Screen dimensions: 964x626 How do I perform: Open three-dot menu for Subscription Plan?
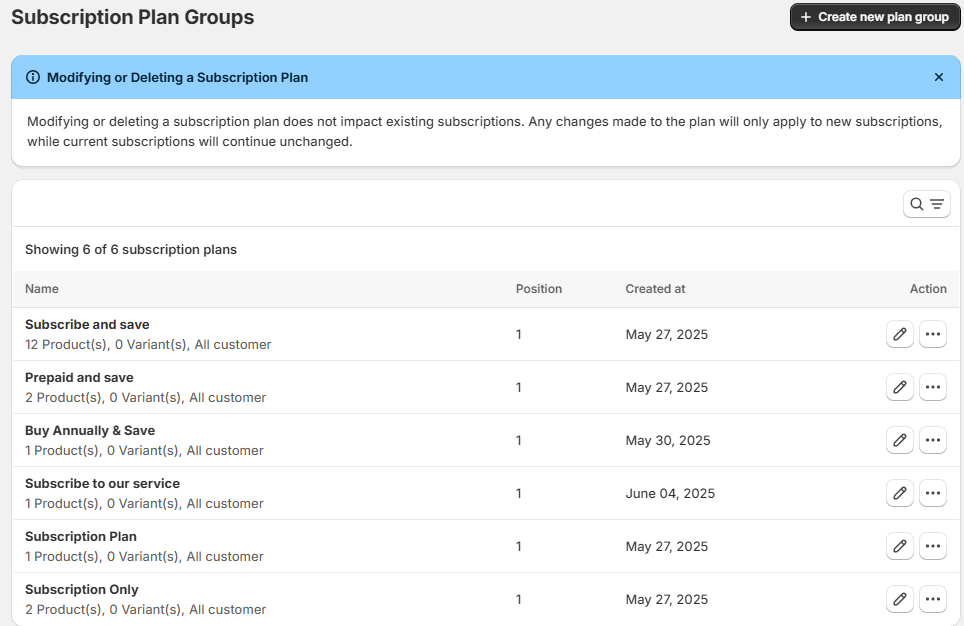coord(932,546)
